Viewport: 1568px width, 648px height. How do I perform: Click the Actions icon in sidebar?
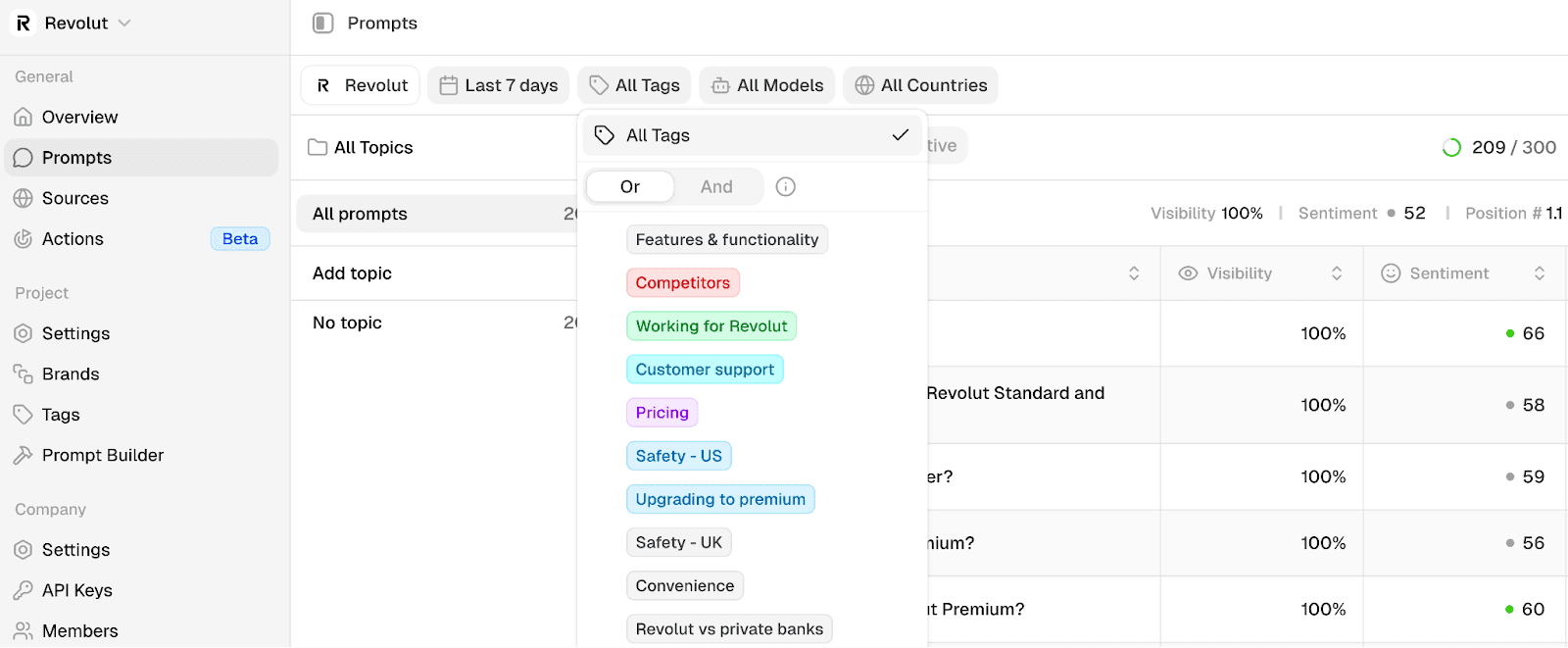click(24, 239)
